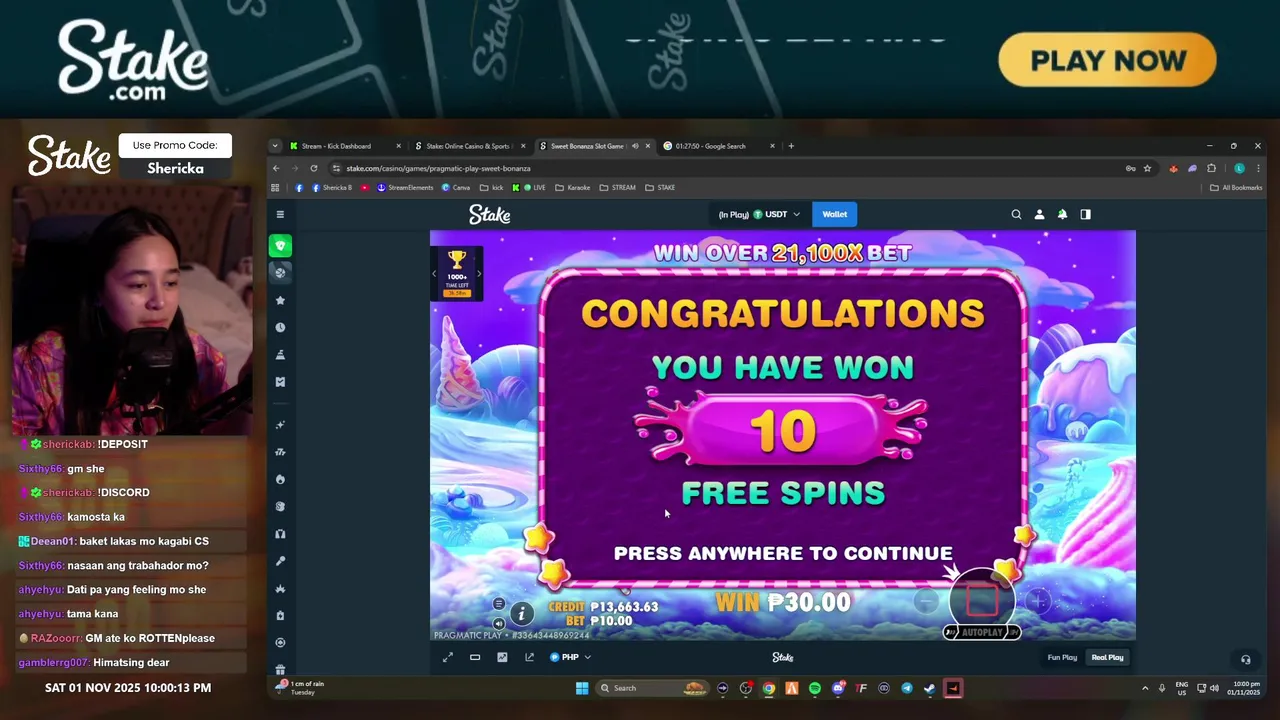Click the Wallet button

coord(835,214)
